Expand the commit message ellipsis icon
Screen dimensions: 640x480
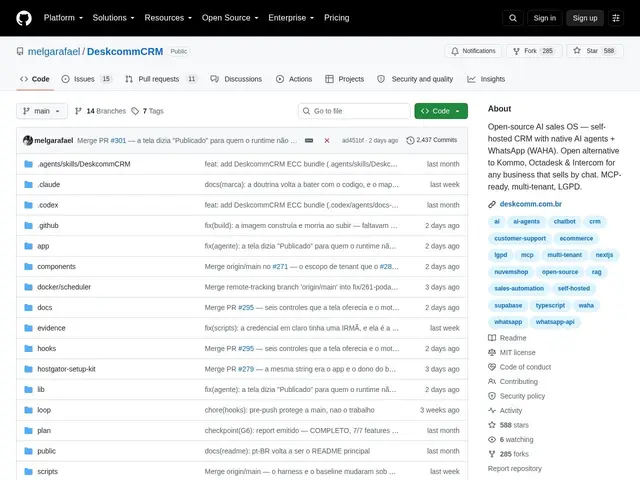(309, 140)
